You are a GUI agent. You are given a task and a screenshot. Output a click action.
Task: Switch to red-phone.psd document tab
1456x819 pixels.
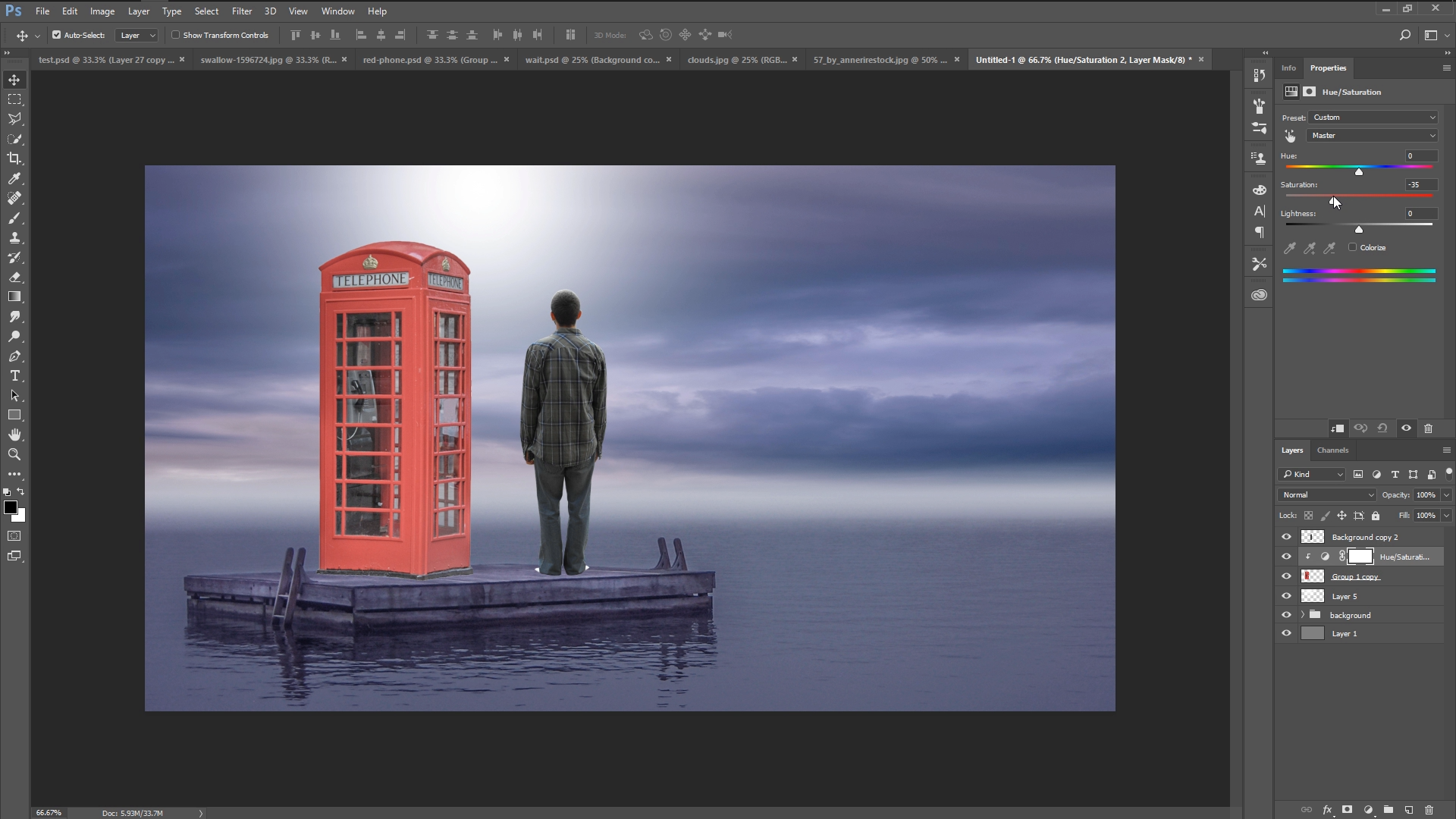pos(430,60)
